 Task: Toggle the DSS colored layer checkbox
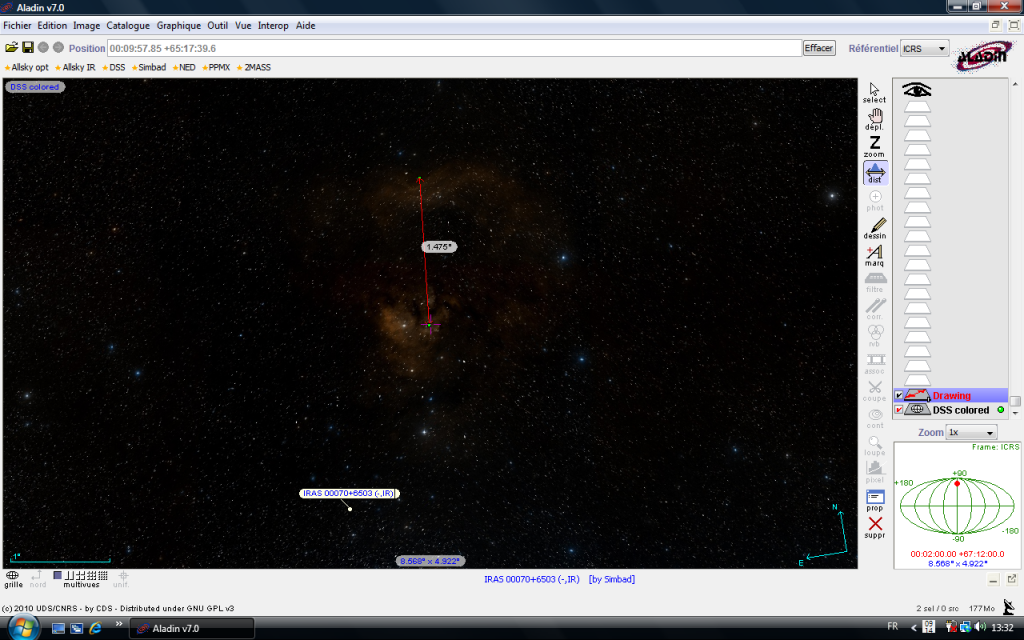(899, 409)
